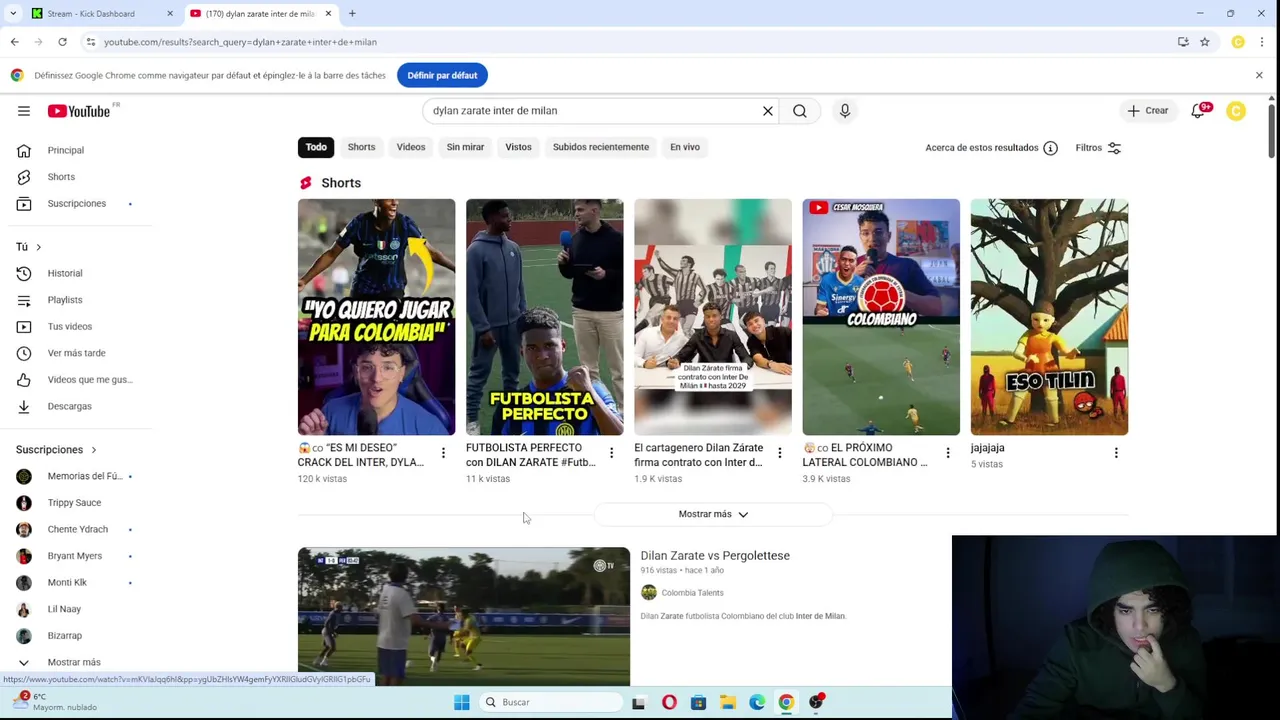Viewport: 1280px width, 720px height.
Task: Select the 'En vivo' filter chip
Action: 685,147
